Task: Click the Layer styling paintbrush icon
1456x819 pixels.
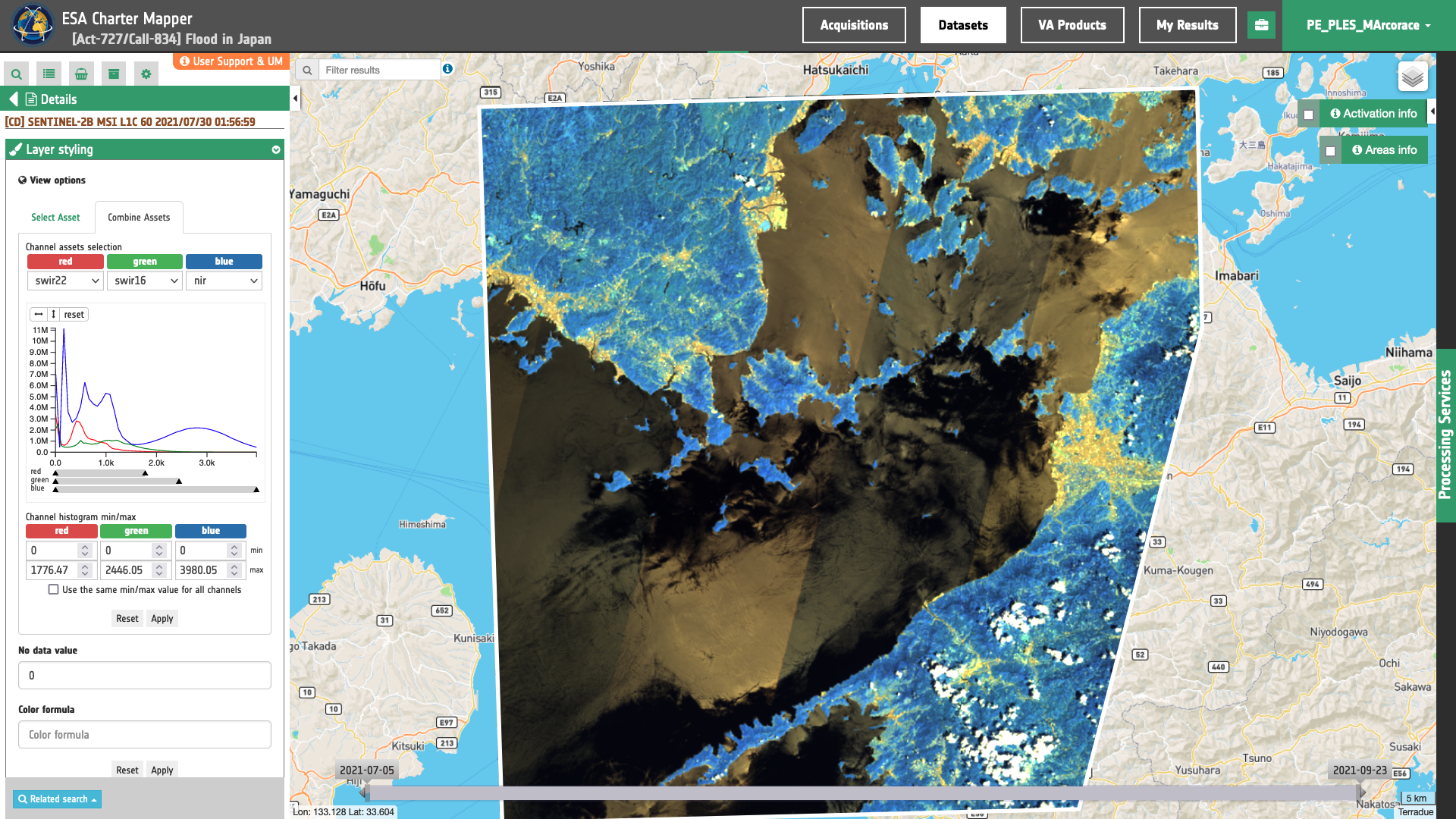Action: click(x=15, y=149)
